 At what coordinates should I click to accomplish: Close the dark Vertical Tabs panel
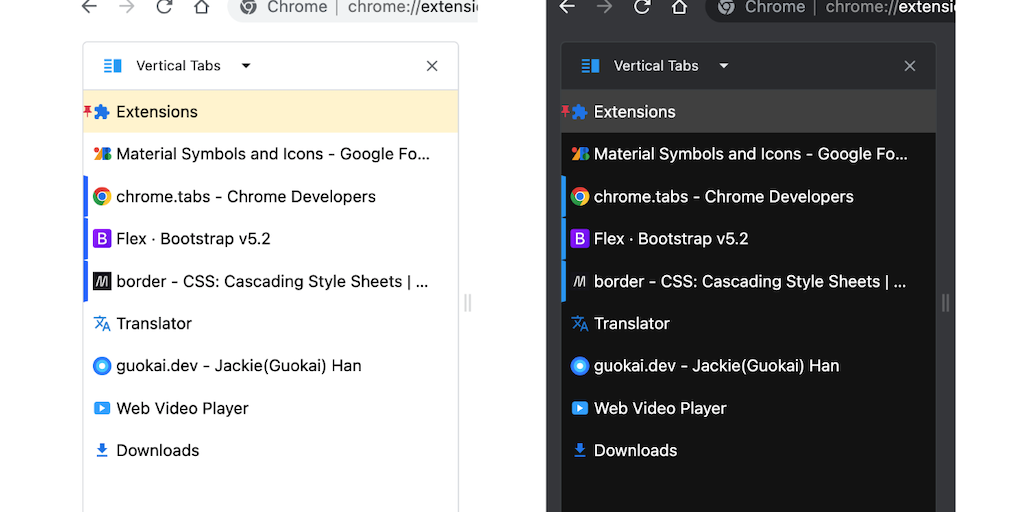coord(910,66)
